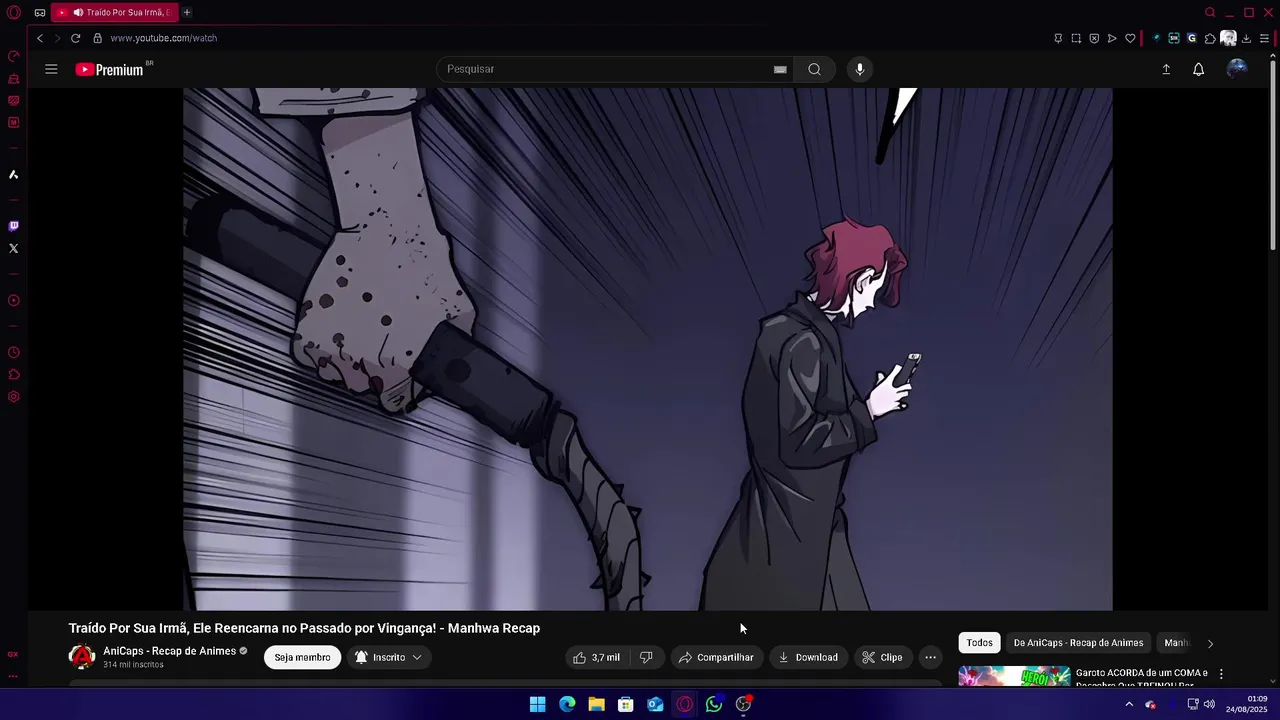Go back to the previous page

[40, 38]
